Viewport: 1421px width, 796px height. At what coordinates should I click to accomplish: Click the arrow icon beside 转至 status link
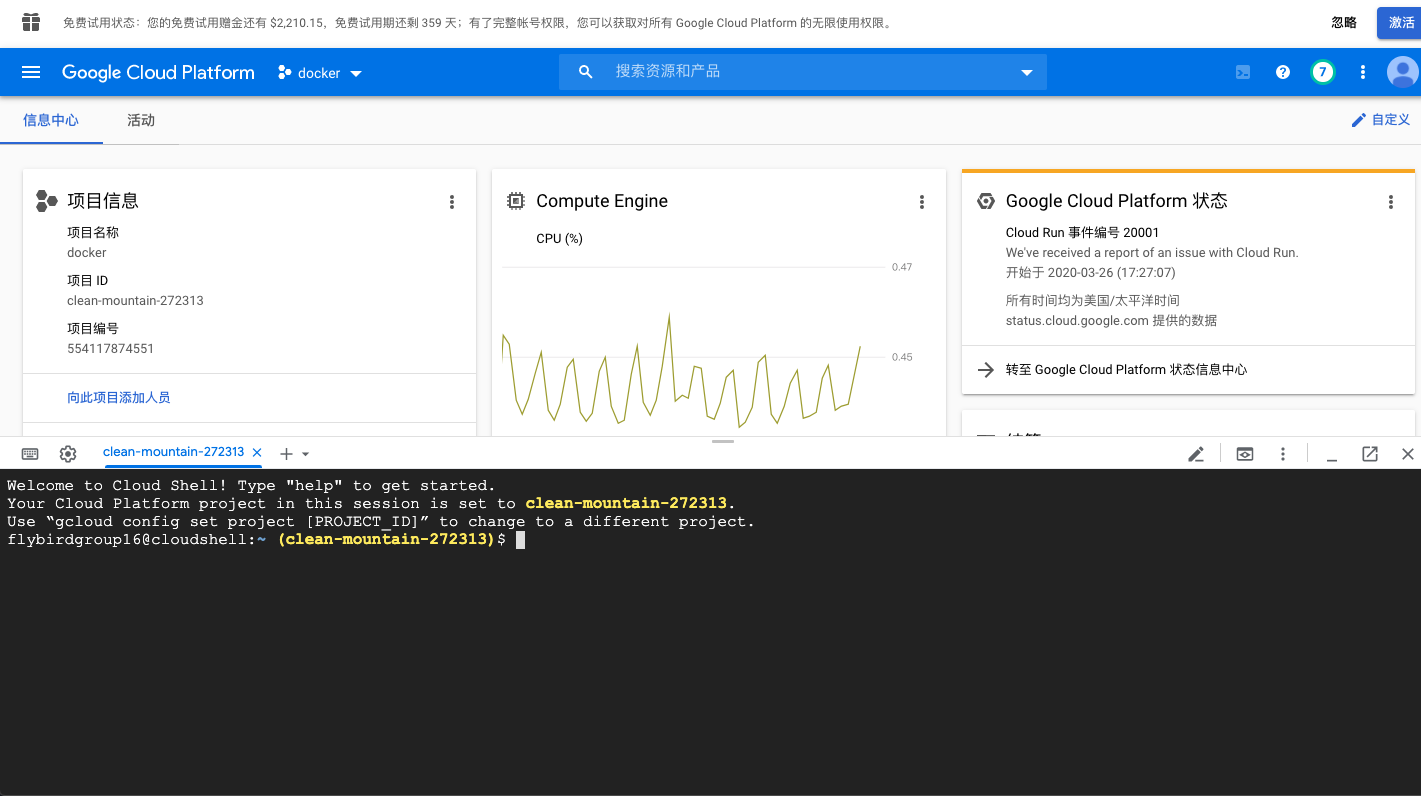986,369
